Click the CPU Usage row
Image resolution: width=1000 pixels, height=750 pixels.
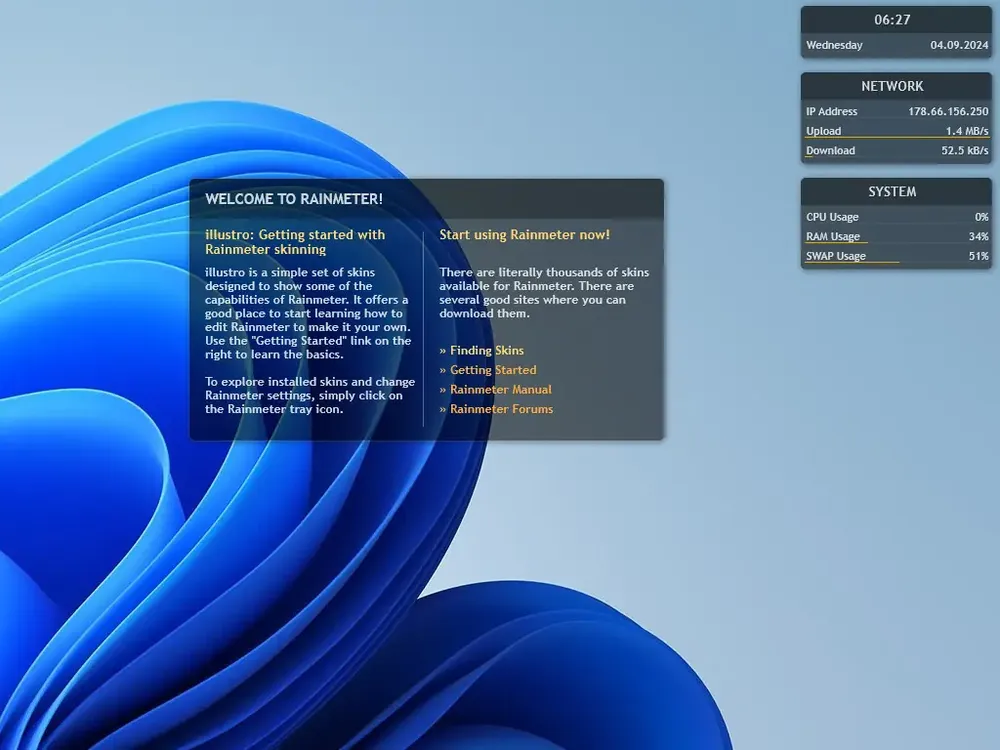point(896,217)
